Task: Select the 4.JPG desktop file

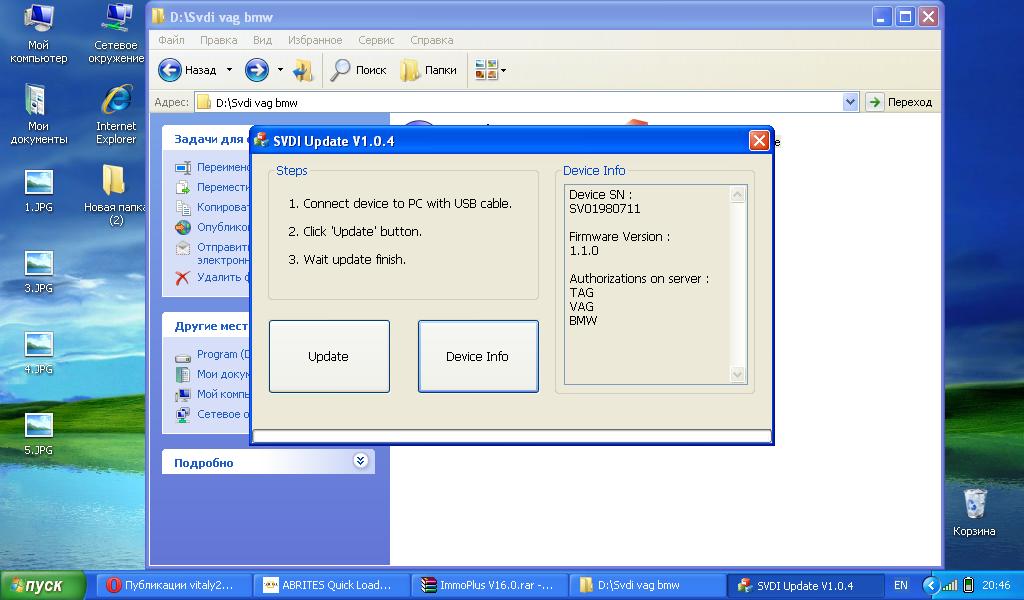Action: pos(39,353)
